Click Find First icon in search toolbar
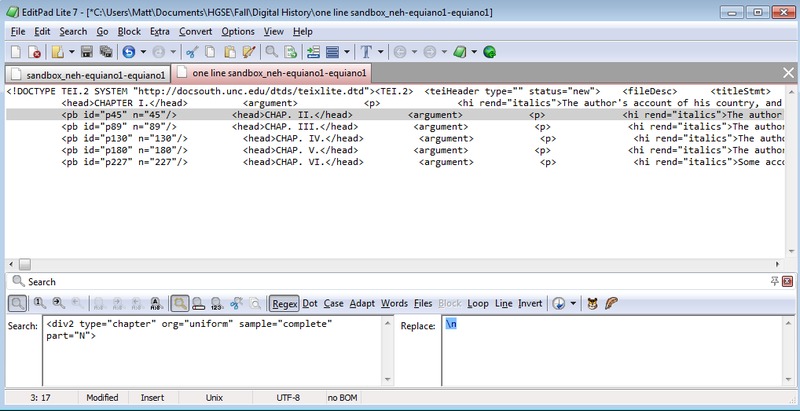The height and width of the screenshot is (411, 800). 40,303
